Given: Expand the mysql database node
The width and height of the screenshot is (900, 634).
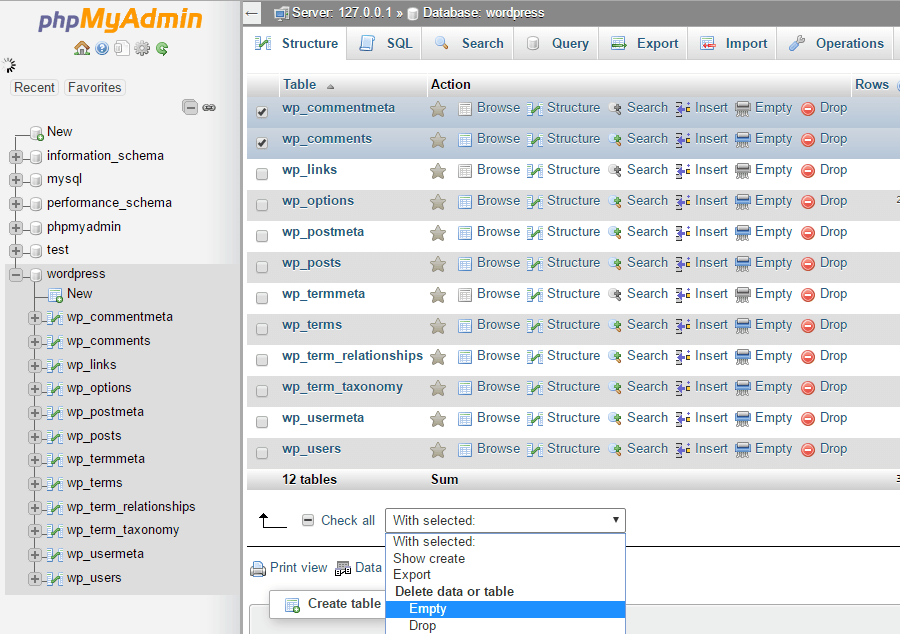Looking at the screenshot, I should (16, 180).
